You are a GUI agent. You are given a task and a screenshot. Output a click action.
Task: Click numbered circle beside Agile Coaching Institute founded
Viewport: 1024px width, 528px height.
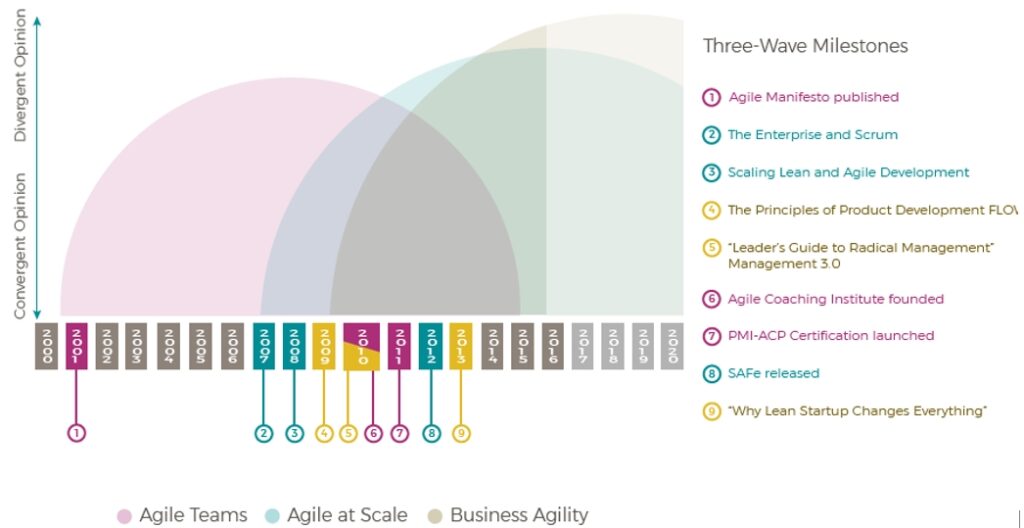click(711, 299)
